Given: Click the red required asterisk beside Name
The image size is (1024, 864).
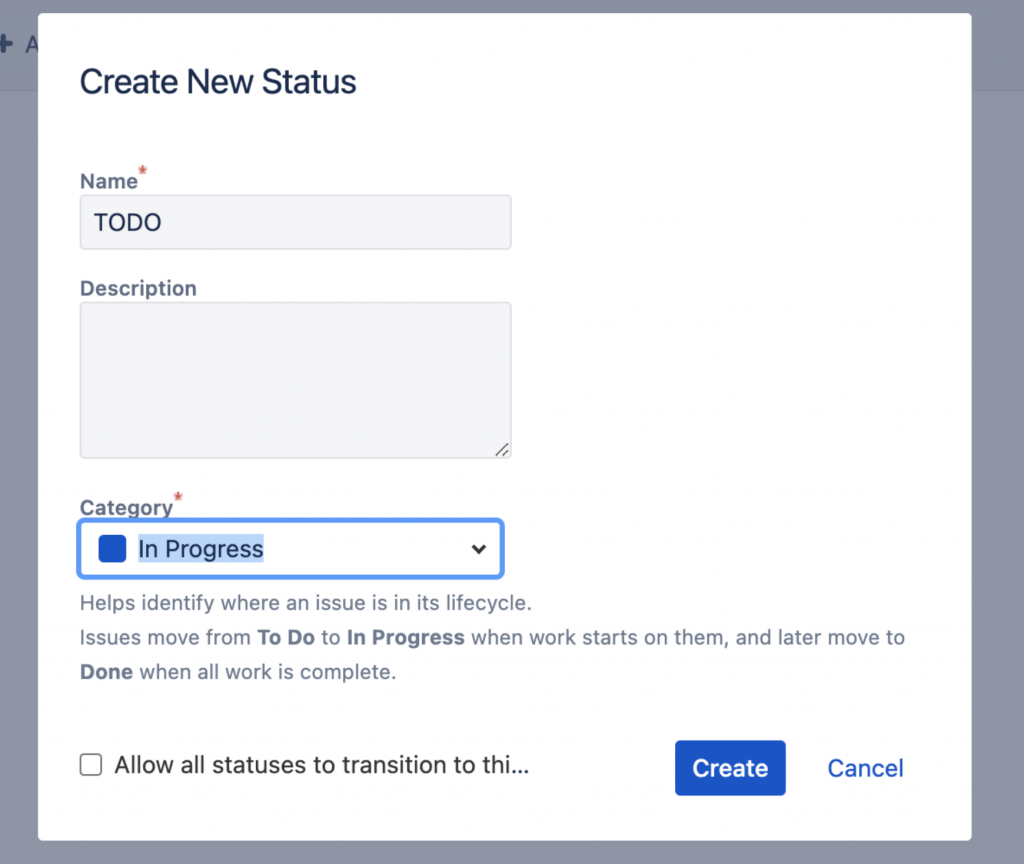Looking at the screenshot, I should coord(142,173).
